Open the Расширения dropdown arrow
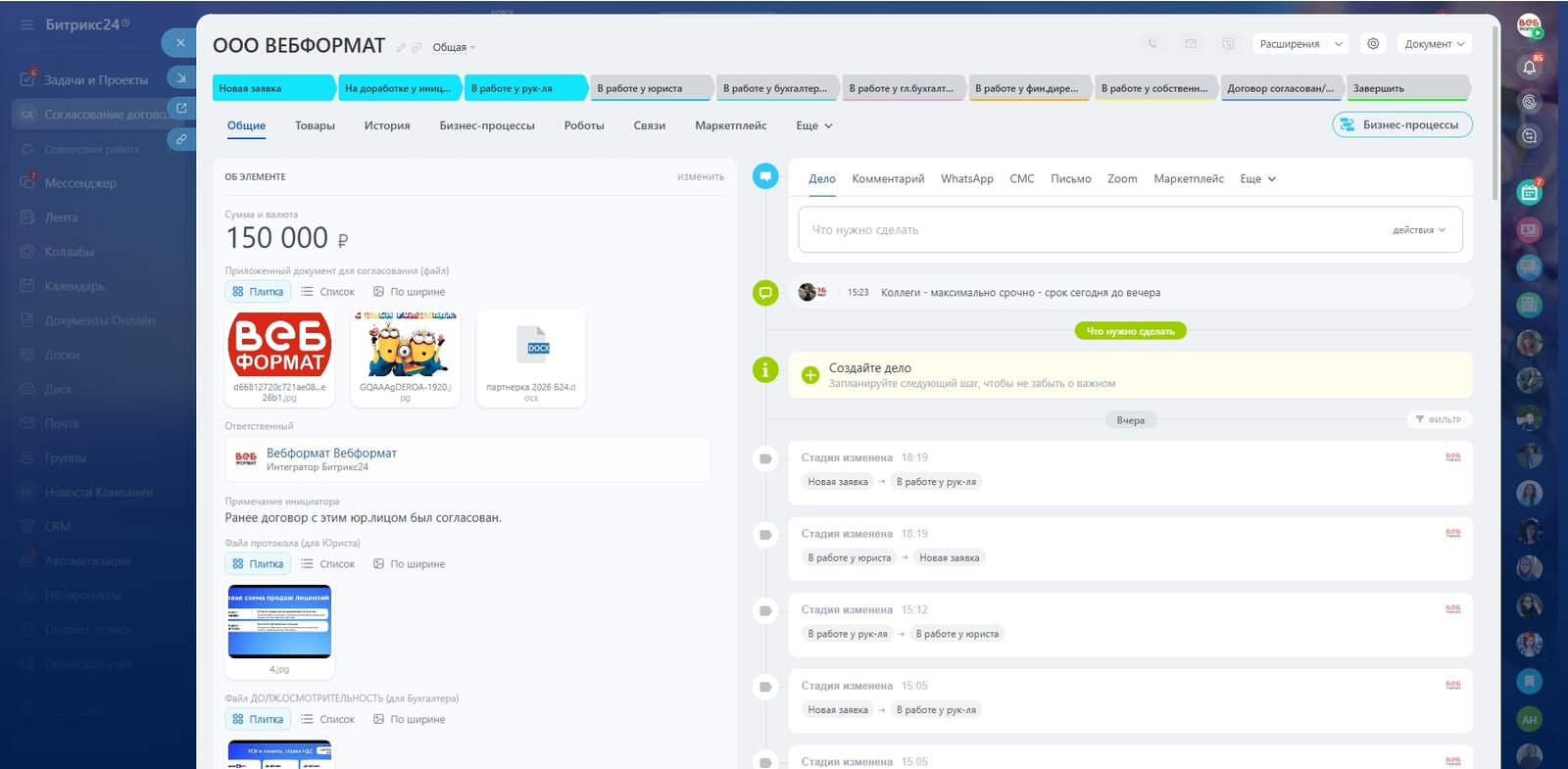This screenshot has height=769, width=1568. [1339, 44]
